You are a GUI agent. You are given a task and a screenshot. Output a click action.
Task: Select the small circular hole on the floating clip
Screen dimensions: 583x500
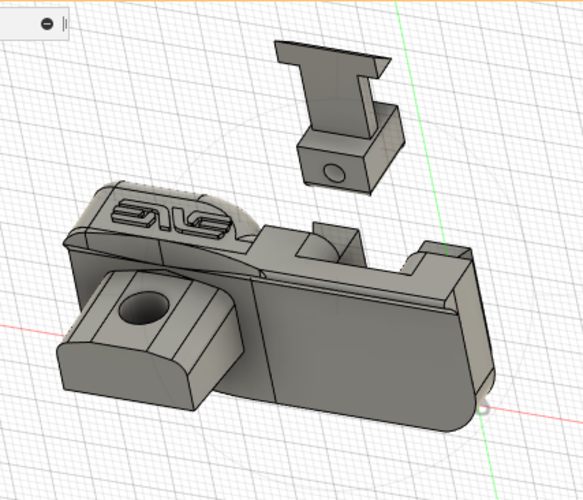click(x=334, y=172)
